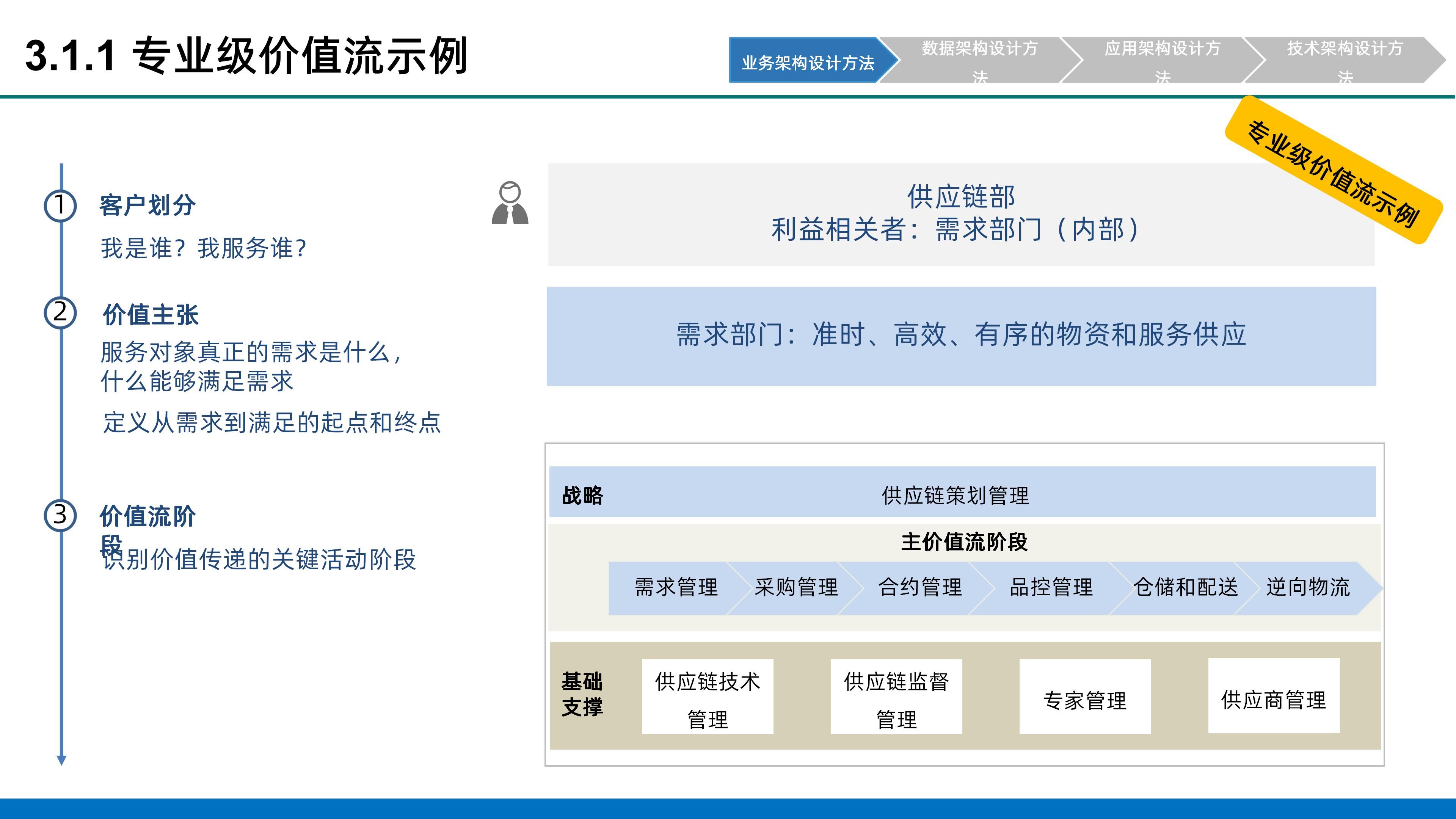Click the 供应链策划管理 strategy bar
Image resolution: width=1456 pixels, height=819 pixels.
coord(962,492)
